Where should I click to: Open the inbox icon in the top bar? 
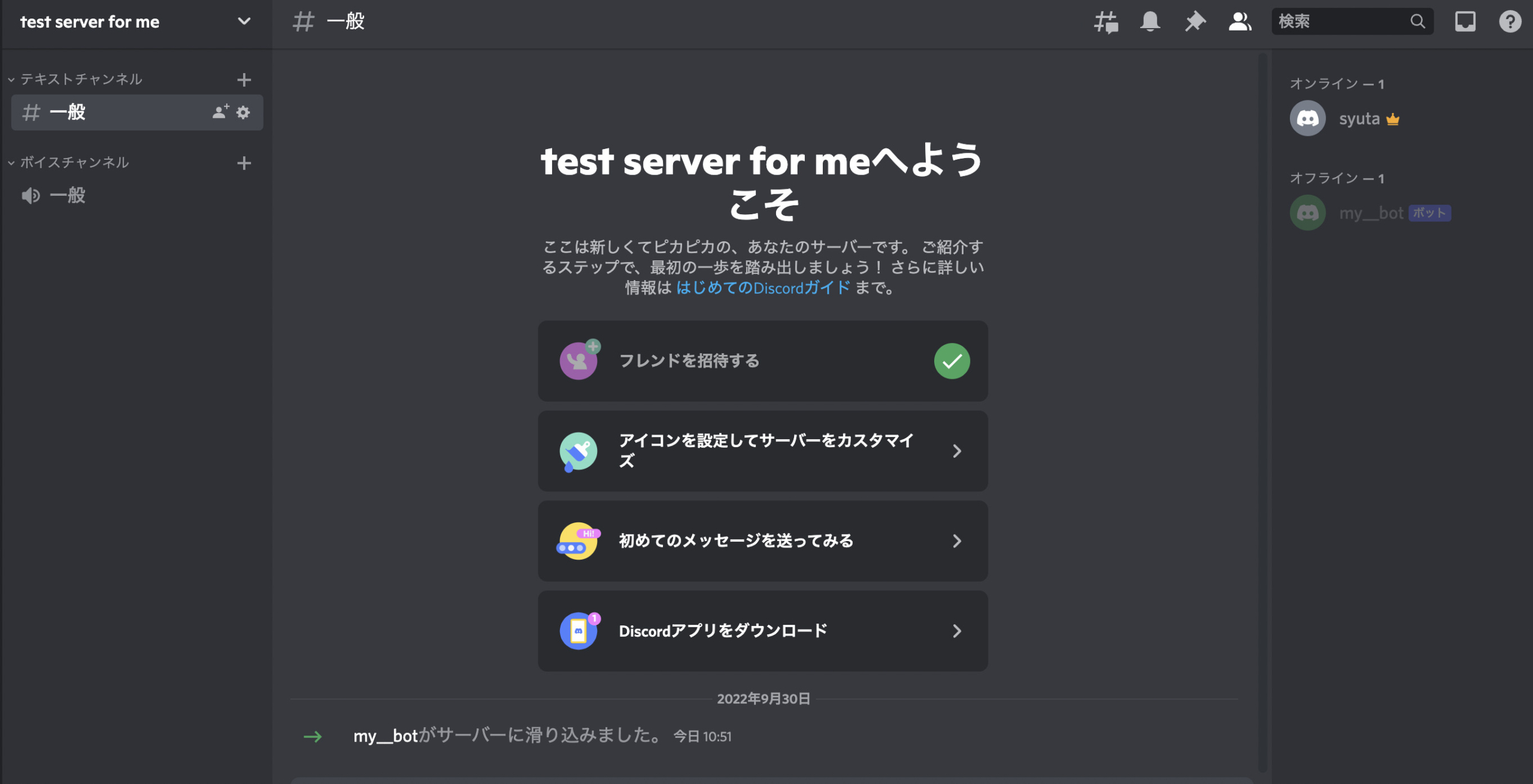click(1465, 22)
